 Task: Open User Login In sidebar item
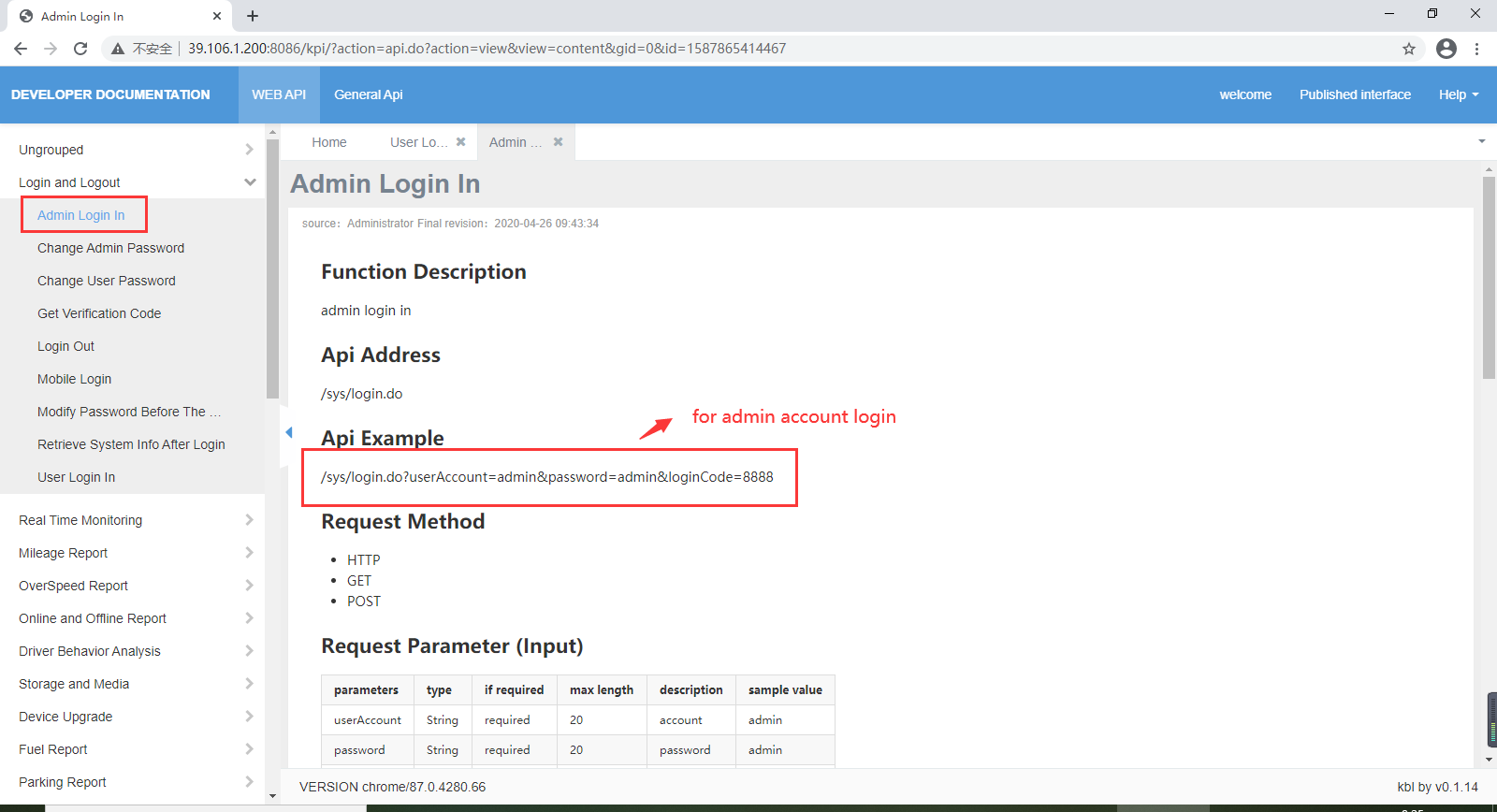pyautogui.click(x=77, y=477)
